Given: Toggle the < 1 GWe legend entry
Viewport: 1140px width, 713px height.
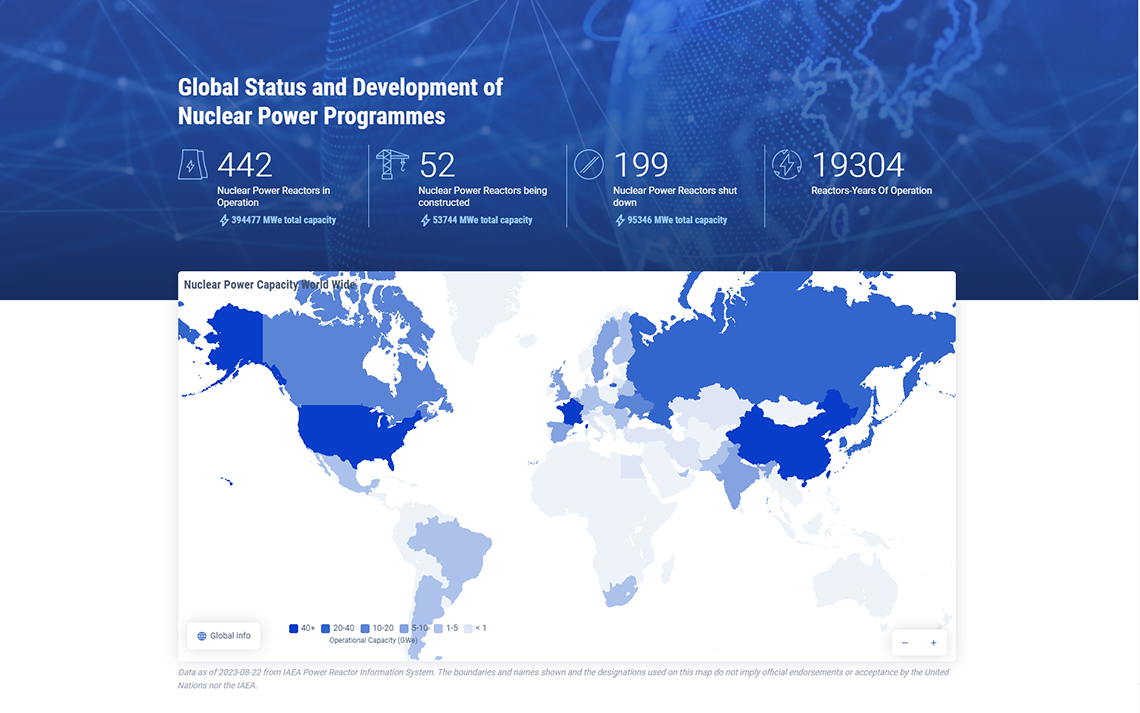Looking at the screenshot, I should click(475, 629).
